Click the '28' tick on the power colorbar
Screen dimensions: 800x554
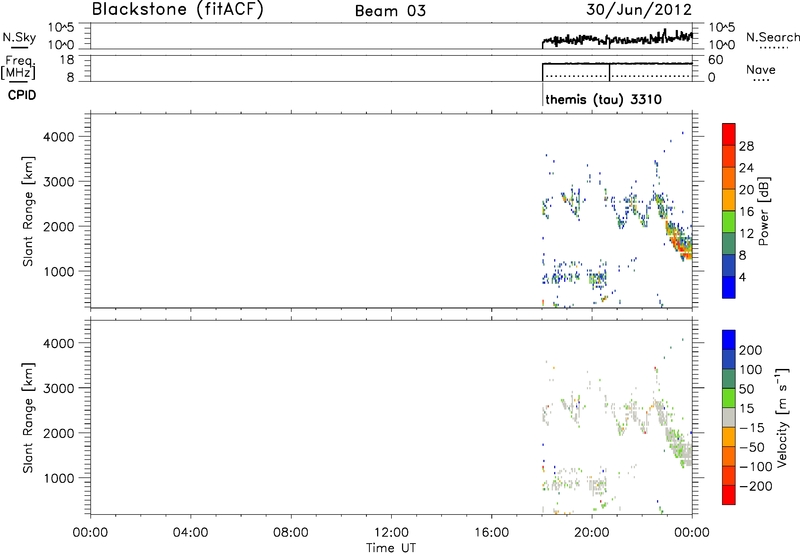tap(746, 146)
